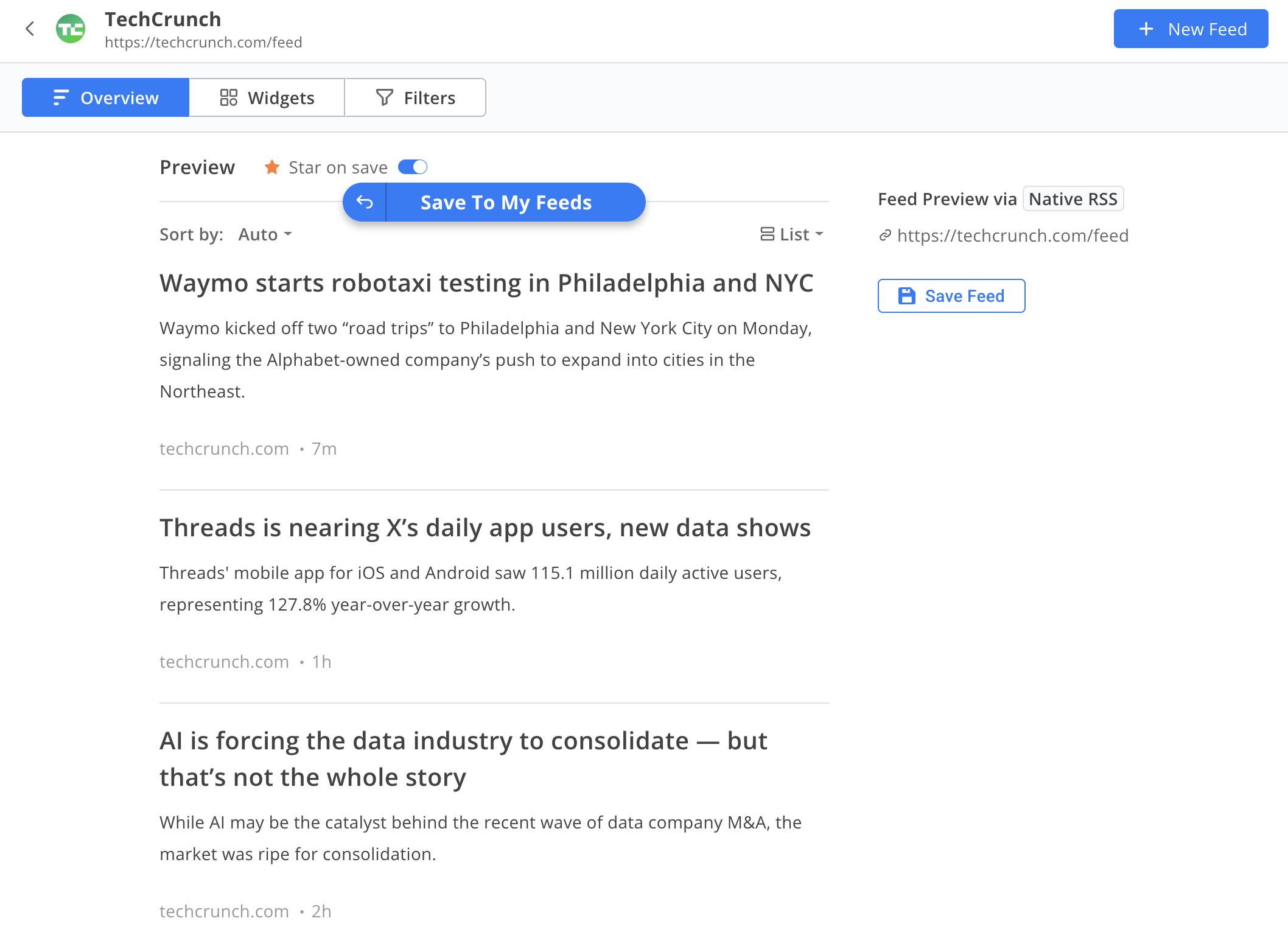Screen dimensions: 1288x935
Task: Toggle the Star on save switch
Action: pos(413,167)
